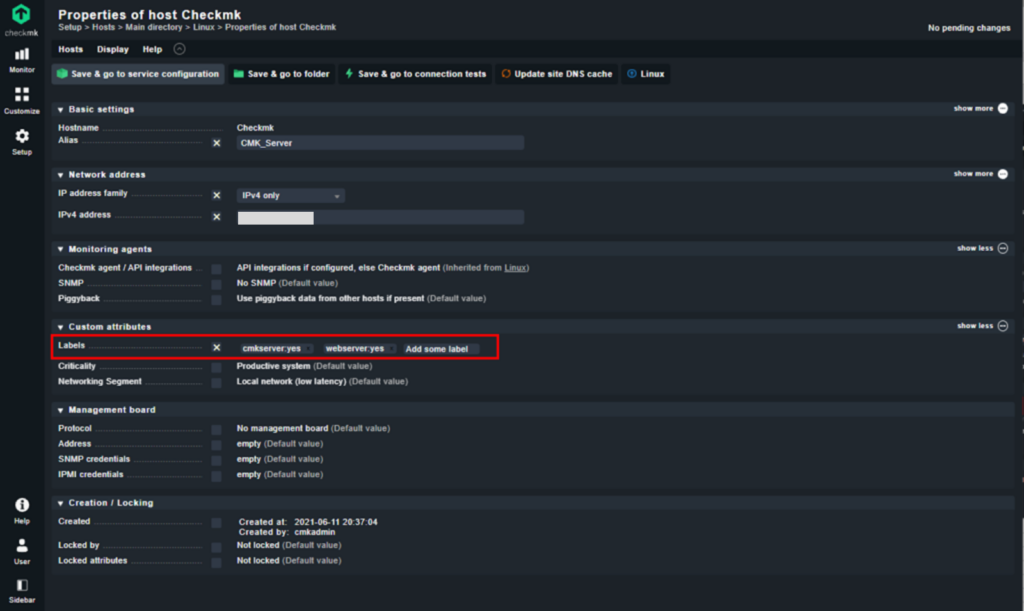Click the Add some label field
This screenshot has height=611, width=1024.
point(441,349)
